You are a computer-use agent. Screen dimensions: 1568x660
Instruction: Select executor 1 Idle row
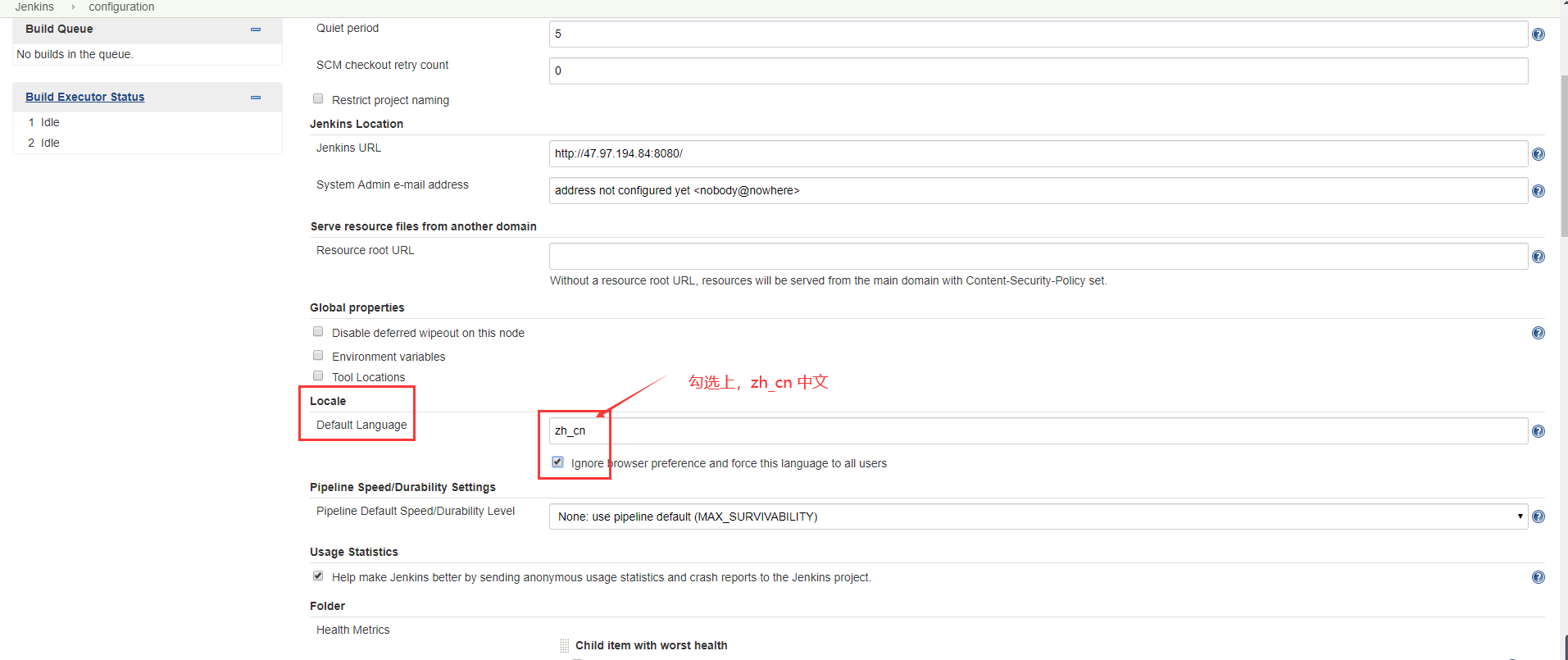pyautogui.click(x=148, y=122)
